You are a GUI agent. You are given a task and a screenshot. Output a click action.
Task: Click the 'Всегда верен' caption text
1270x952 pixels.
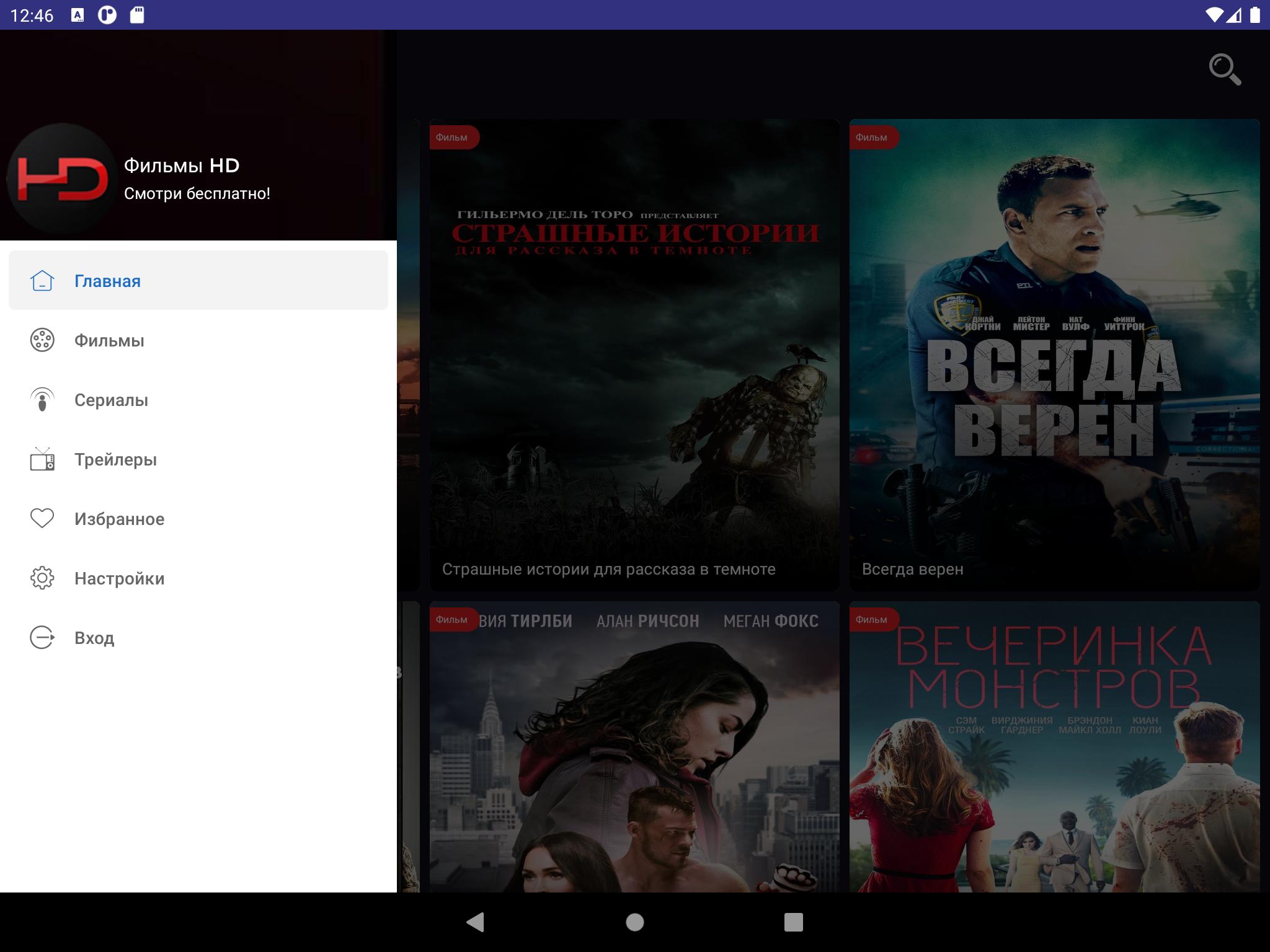[x=913, y=569]
